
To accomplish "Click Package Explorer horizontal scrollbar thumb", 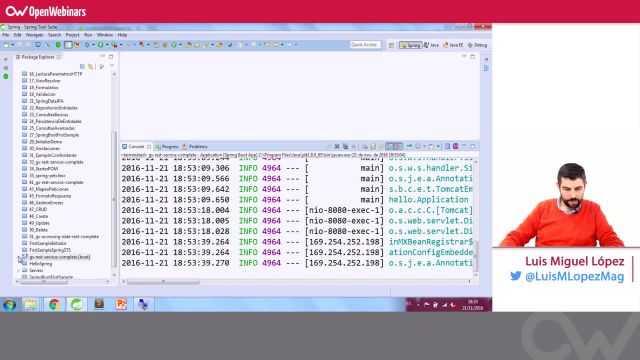I will (44, 282).
